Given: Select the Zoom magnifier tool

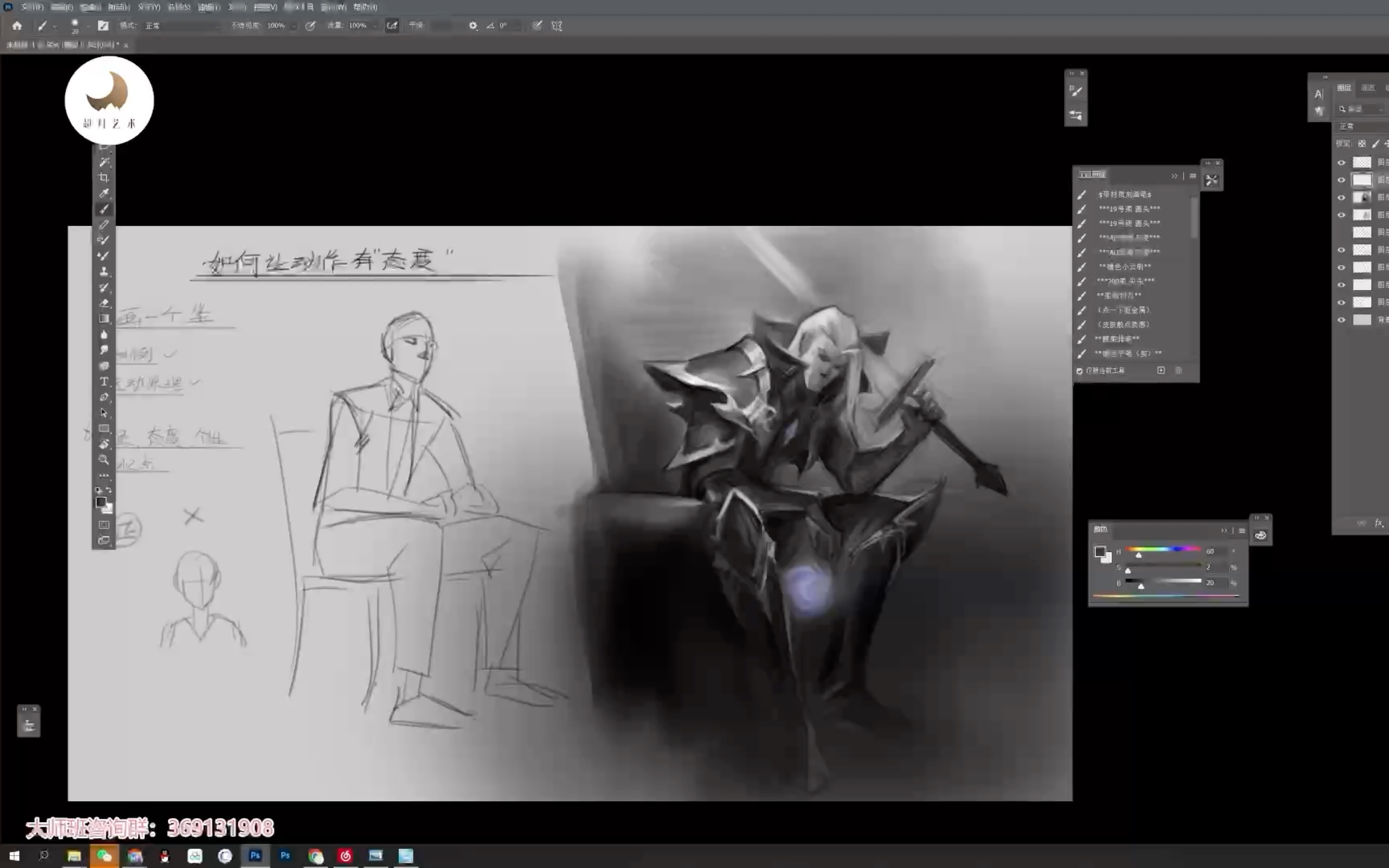Looking at the screenshot, I should 104,460.
